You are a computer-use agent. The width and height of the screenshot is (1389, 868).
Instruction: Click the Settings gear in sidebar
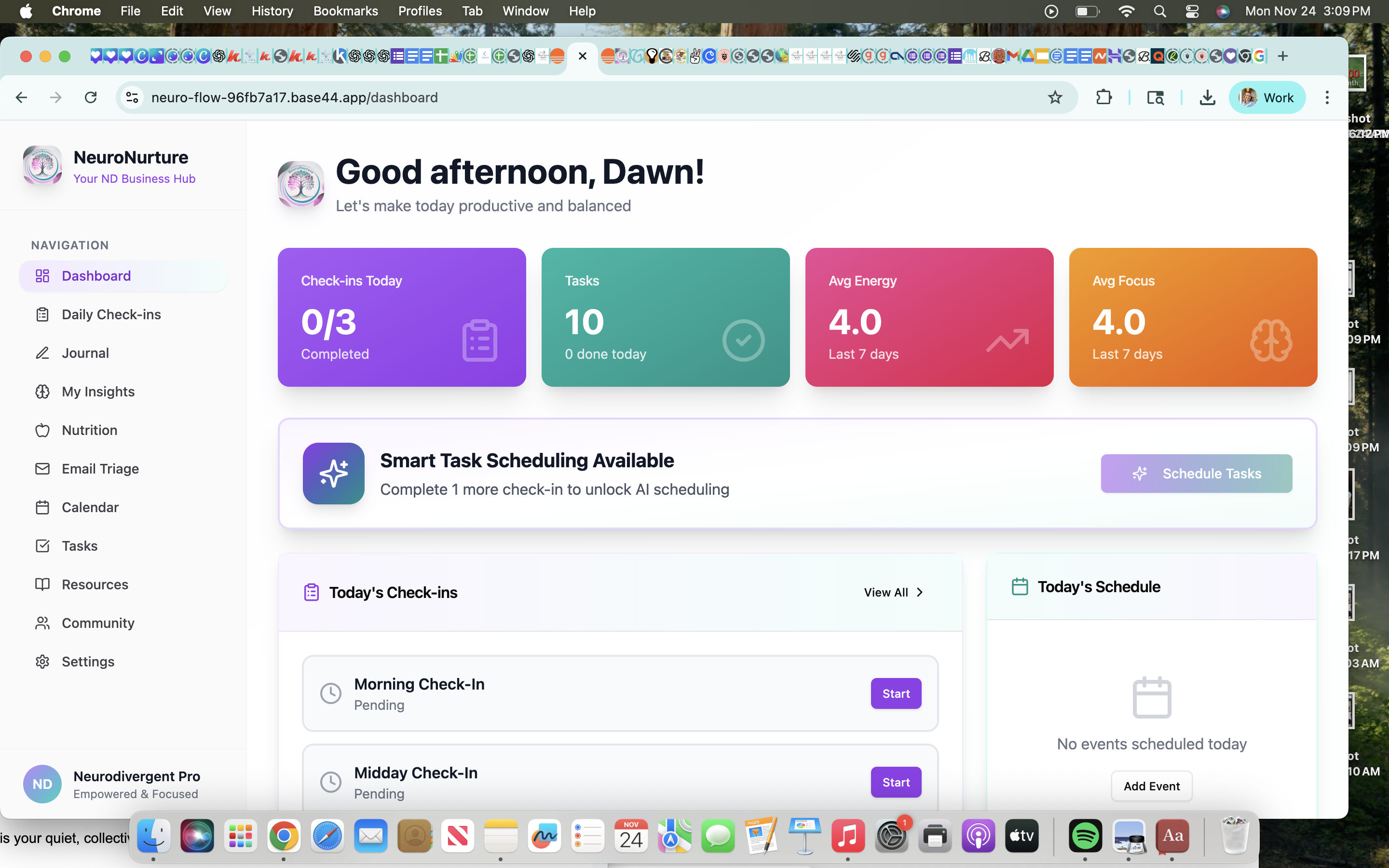pyautogui.click(x=42, y=661)
